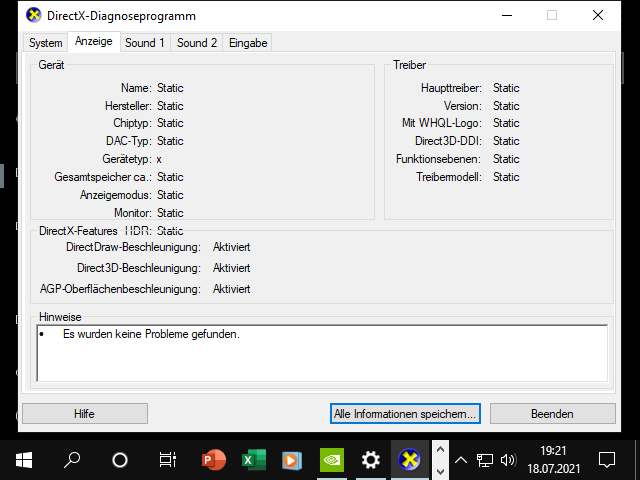
Task: Click the network tray icon
Action: 484,460
